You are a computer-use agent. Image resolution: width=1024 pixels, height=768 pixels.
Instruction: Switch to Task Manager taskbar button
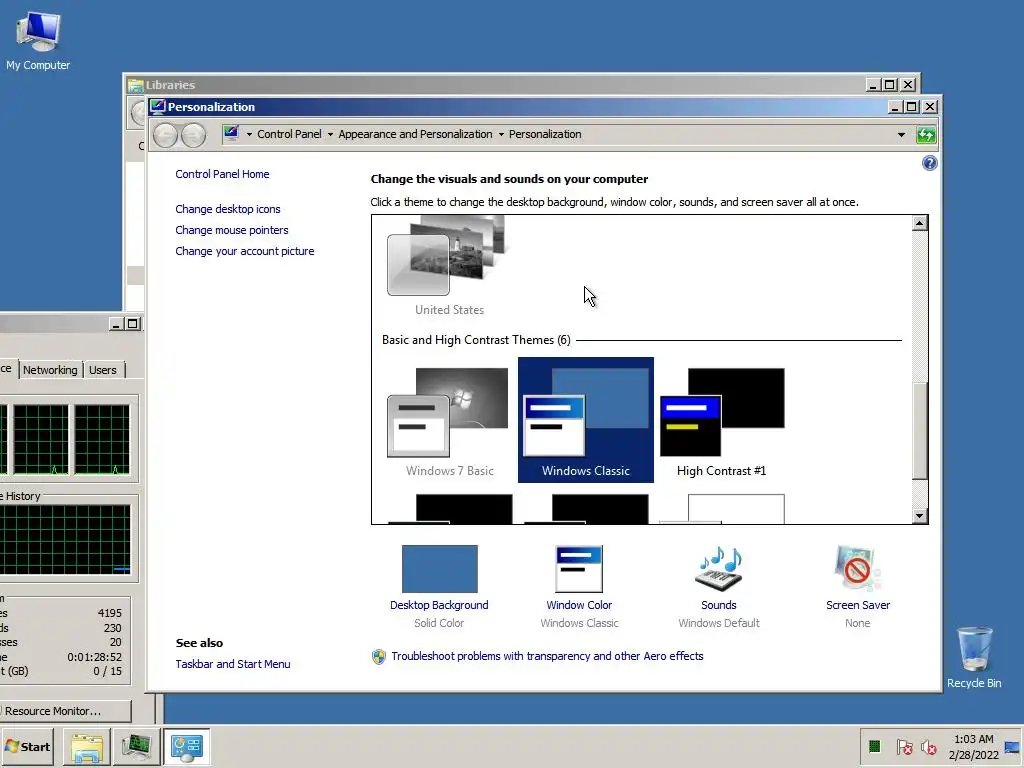tap(136, 746)
